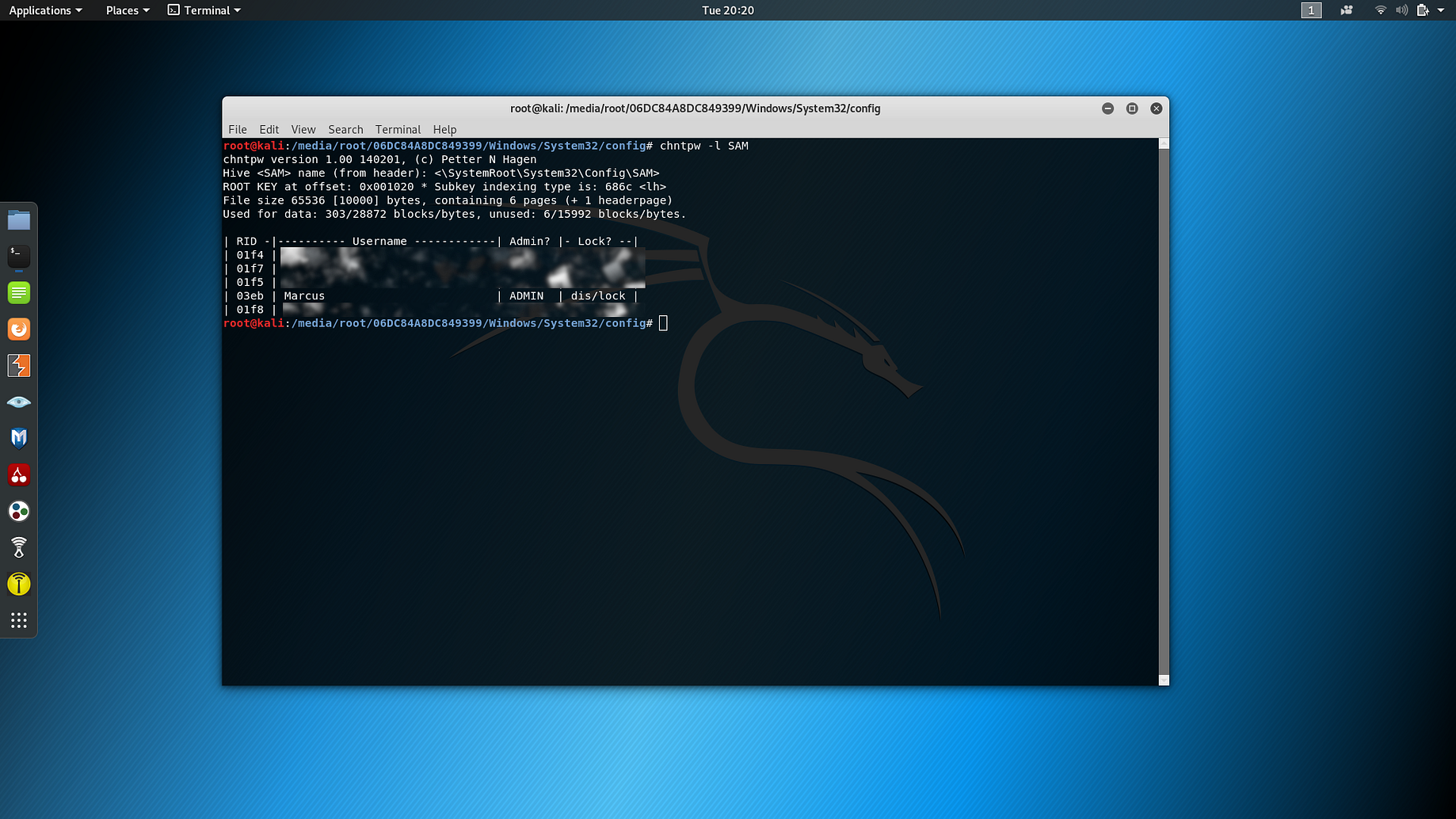Open the terminal's Search menu
Screen dimensions: 1456x819
click(x=345, y=130)
